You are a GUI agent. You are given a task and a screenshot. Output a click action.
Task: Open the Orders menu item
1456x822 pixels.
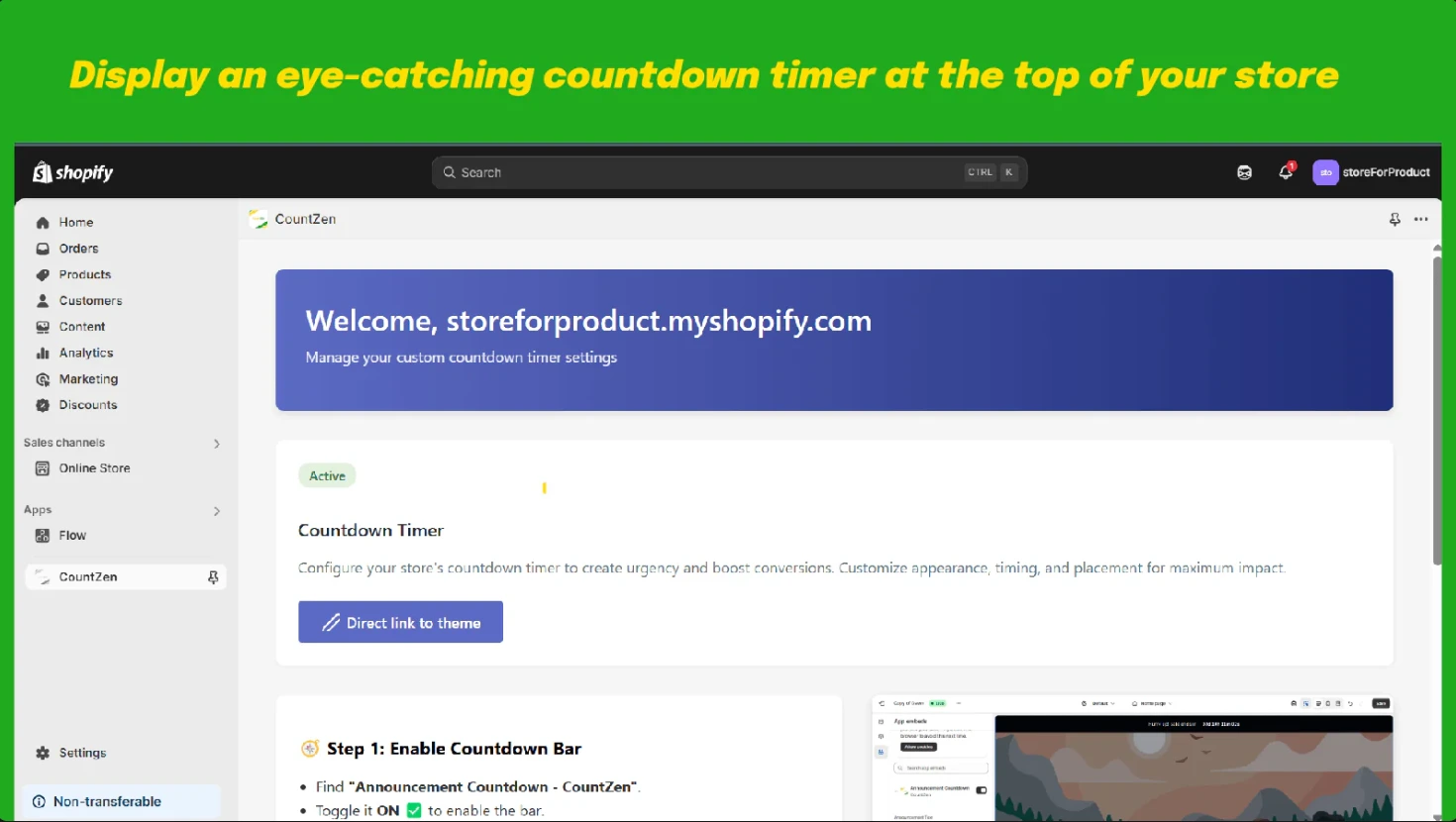78,249
